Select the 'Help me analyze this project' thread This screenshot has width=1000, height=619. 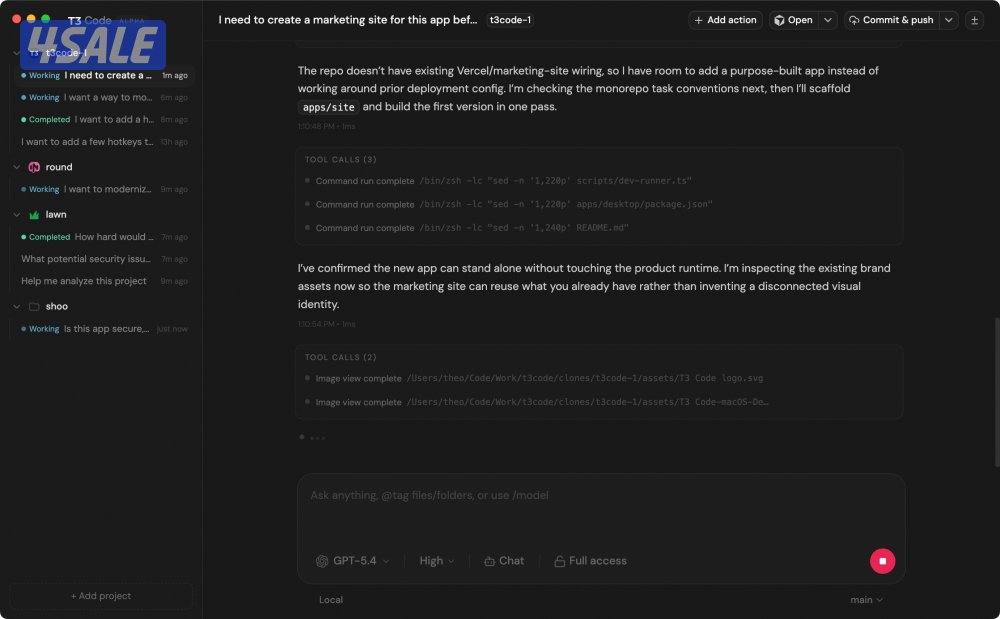pos(84,281)
